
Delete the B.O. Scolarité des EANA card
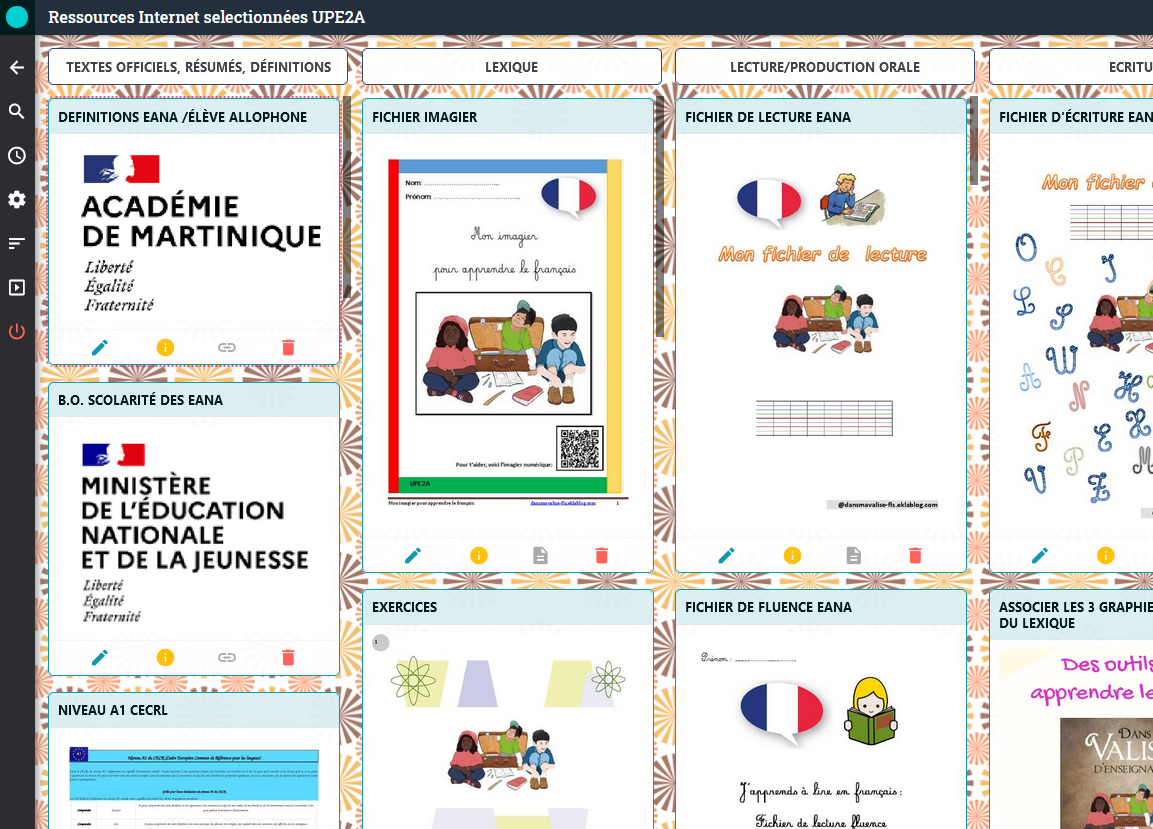pyautogui.click(x=288, y=658)
